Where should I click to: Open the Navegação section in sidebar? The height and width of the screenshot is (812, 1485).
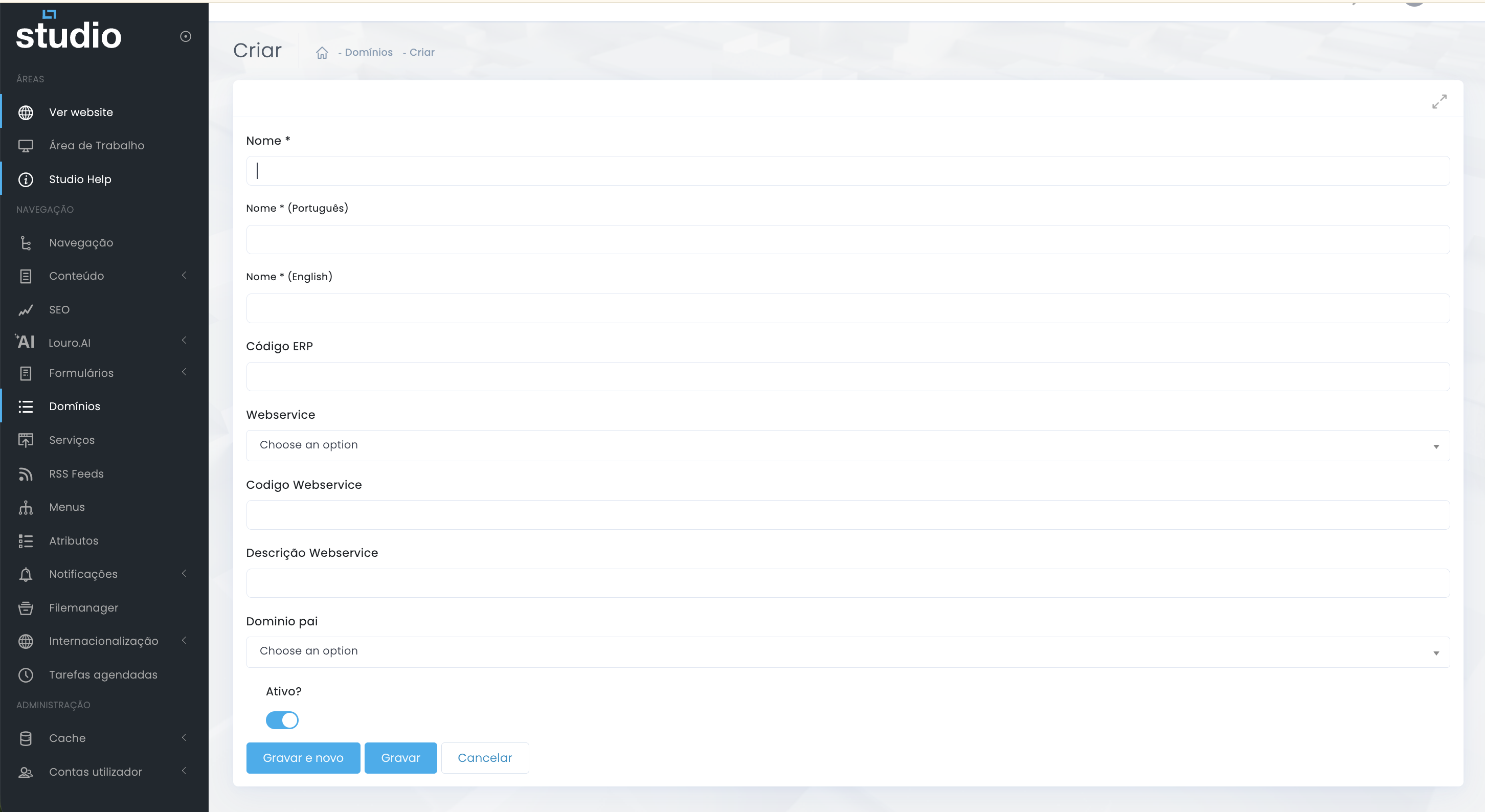pyautogui.click(x=81, y=242)
